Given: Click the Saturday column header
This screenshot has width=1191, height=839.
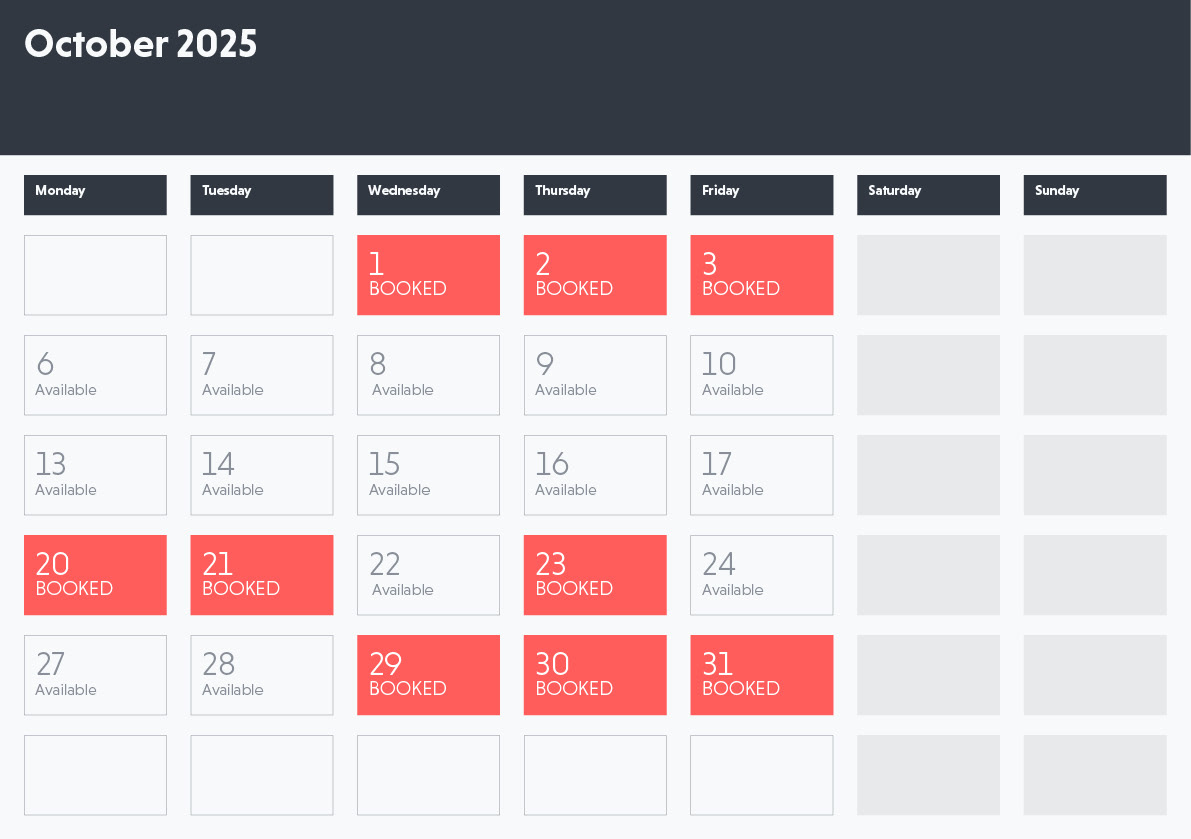Looking at the screenshot, I should point(928,195).
